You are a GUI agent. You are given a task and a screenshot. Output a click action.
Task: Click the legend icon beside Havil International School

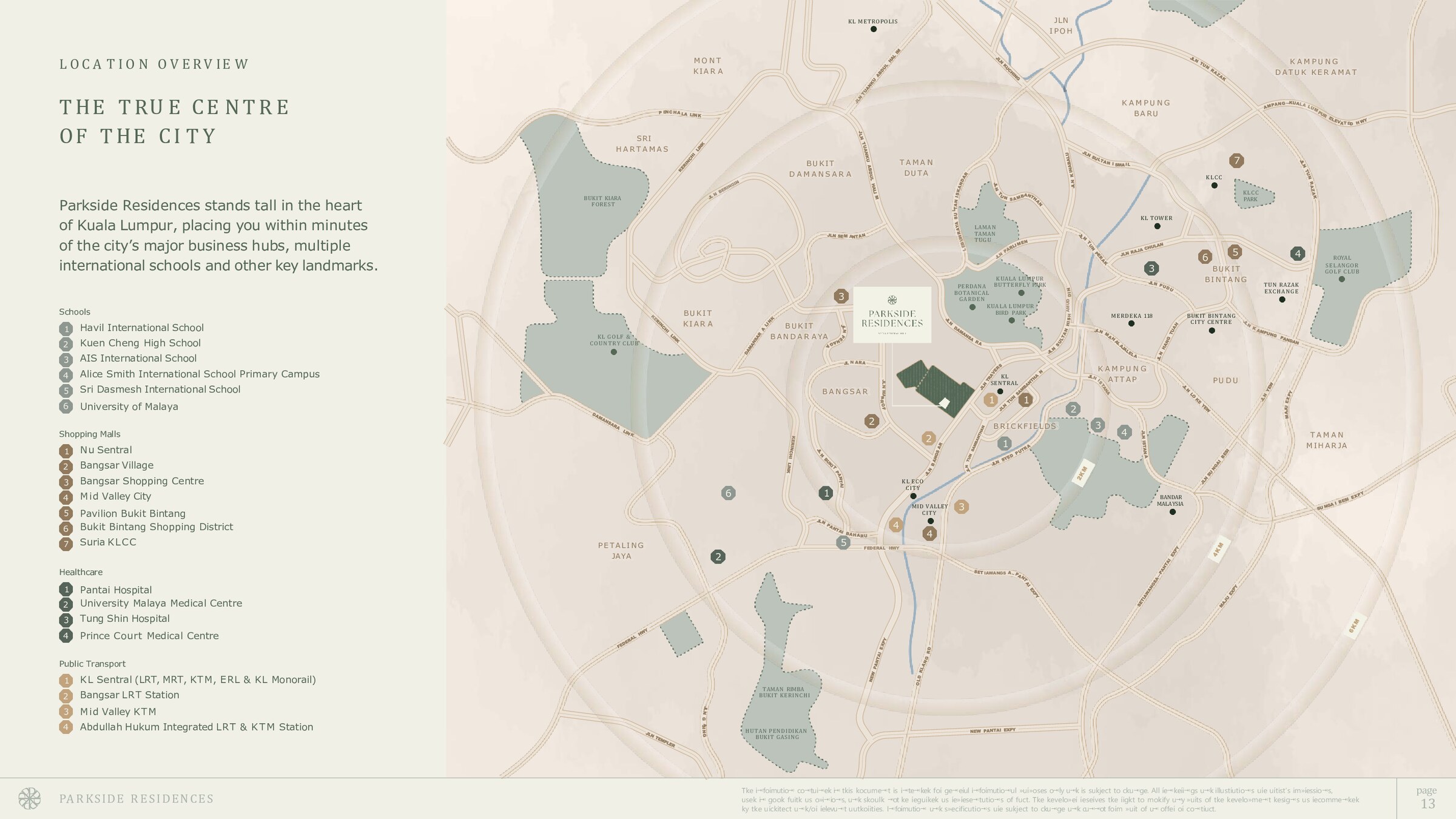tap(66, 329)
